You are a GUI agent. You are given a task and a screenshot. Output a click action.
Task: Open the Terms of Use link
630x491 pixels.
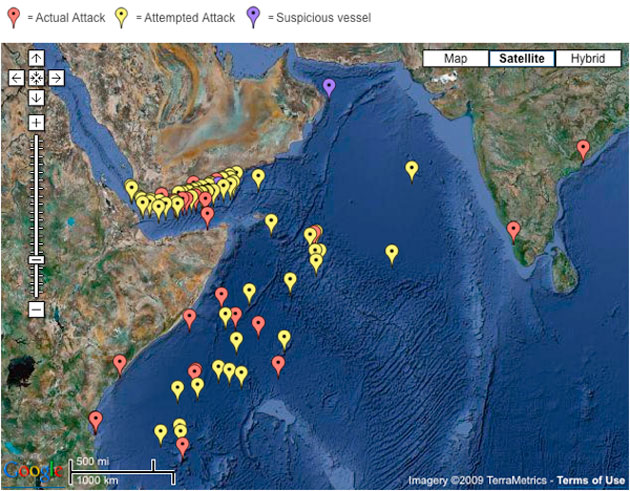(591, 480)
